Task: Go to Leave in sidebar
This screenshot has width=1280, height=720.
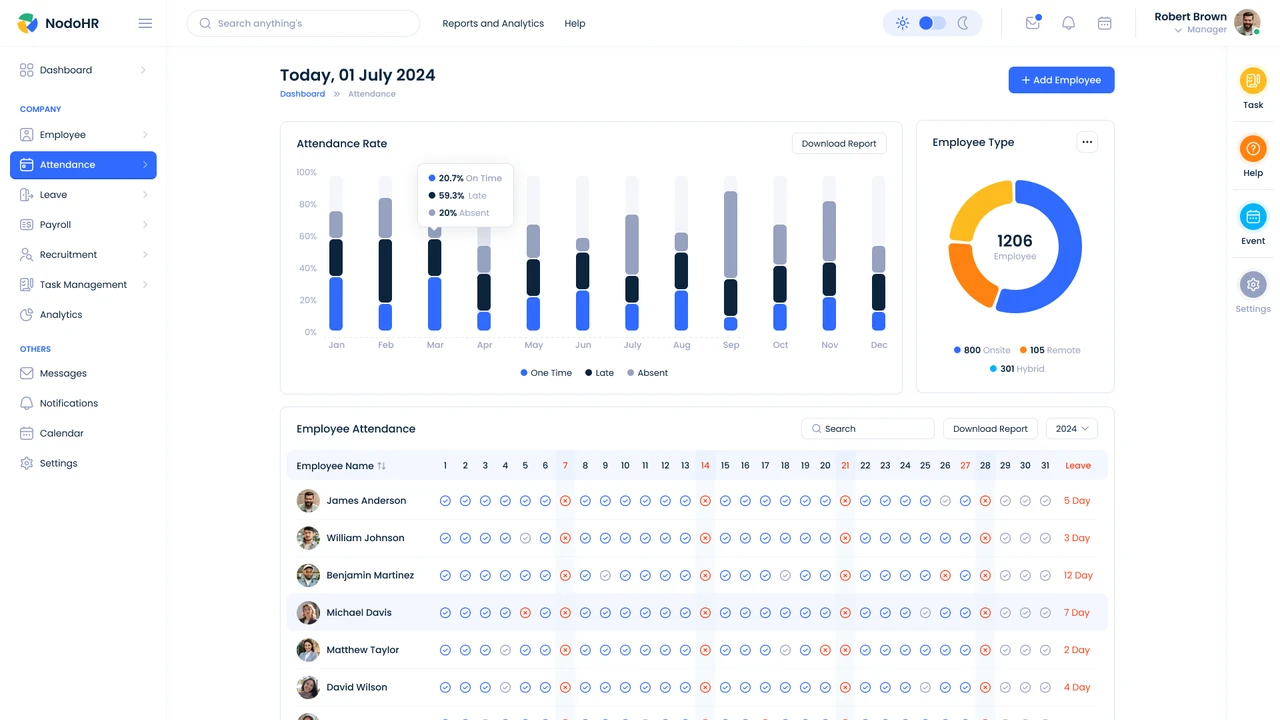Action: (x=83, y=195)
